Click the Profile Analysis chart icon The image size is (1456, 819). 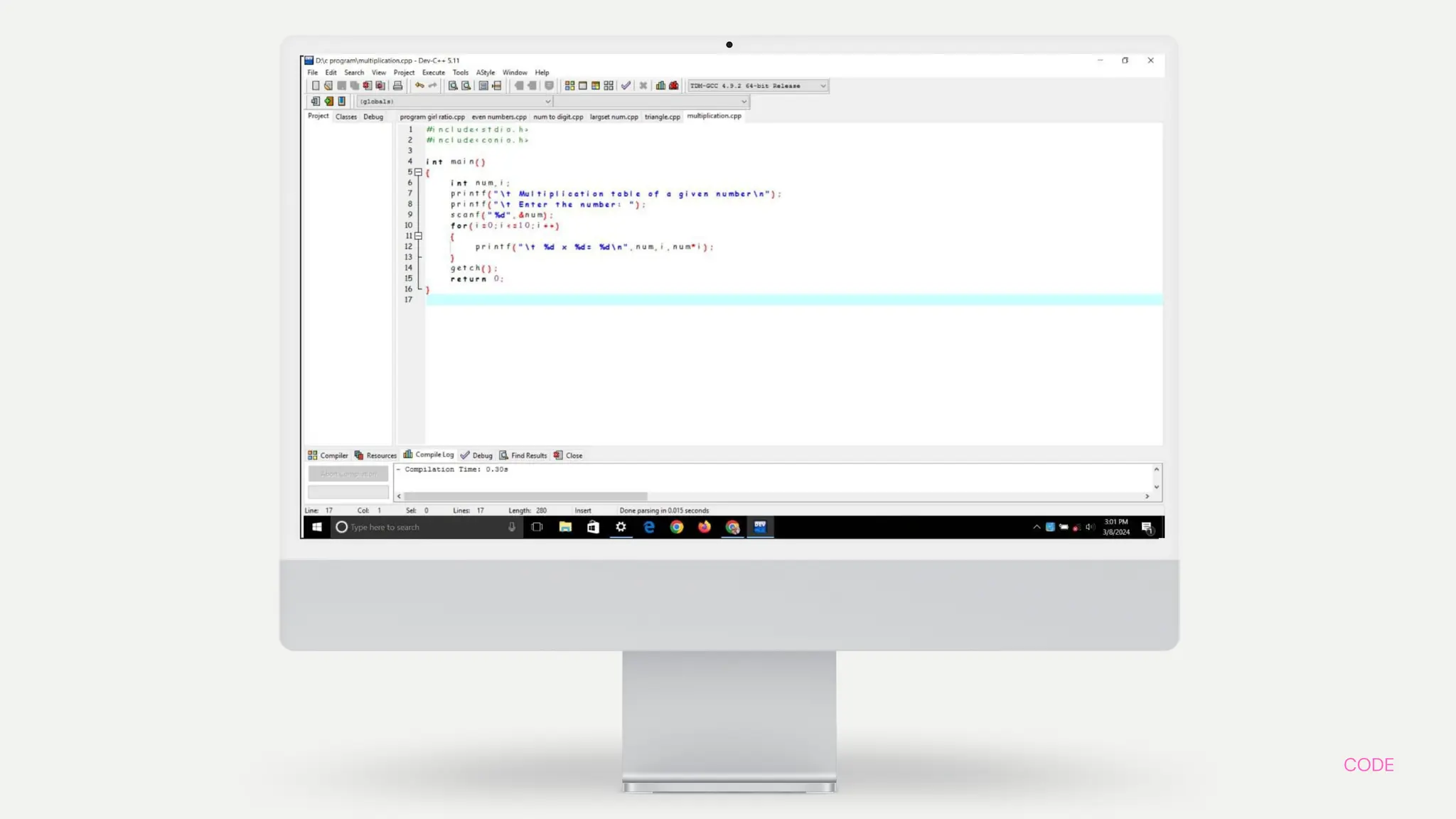660,85
